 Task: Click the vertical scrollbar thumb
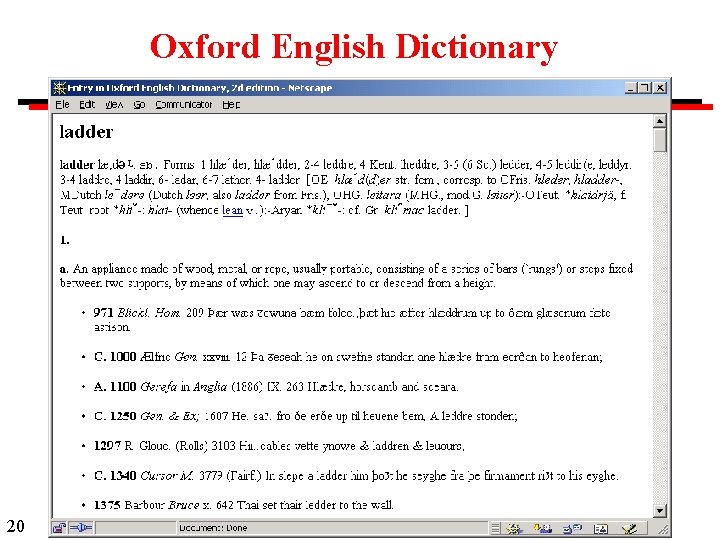pyautogui.click(x=660, y=140)
